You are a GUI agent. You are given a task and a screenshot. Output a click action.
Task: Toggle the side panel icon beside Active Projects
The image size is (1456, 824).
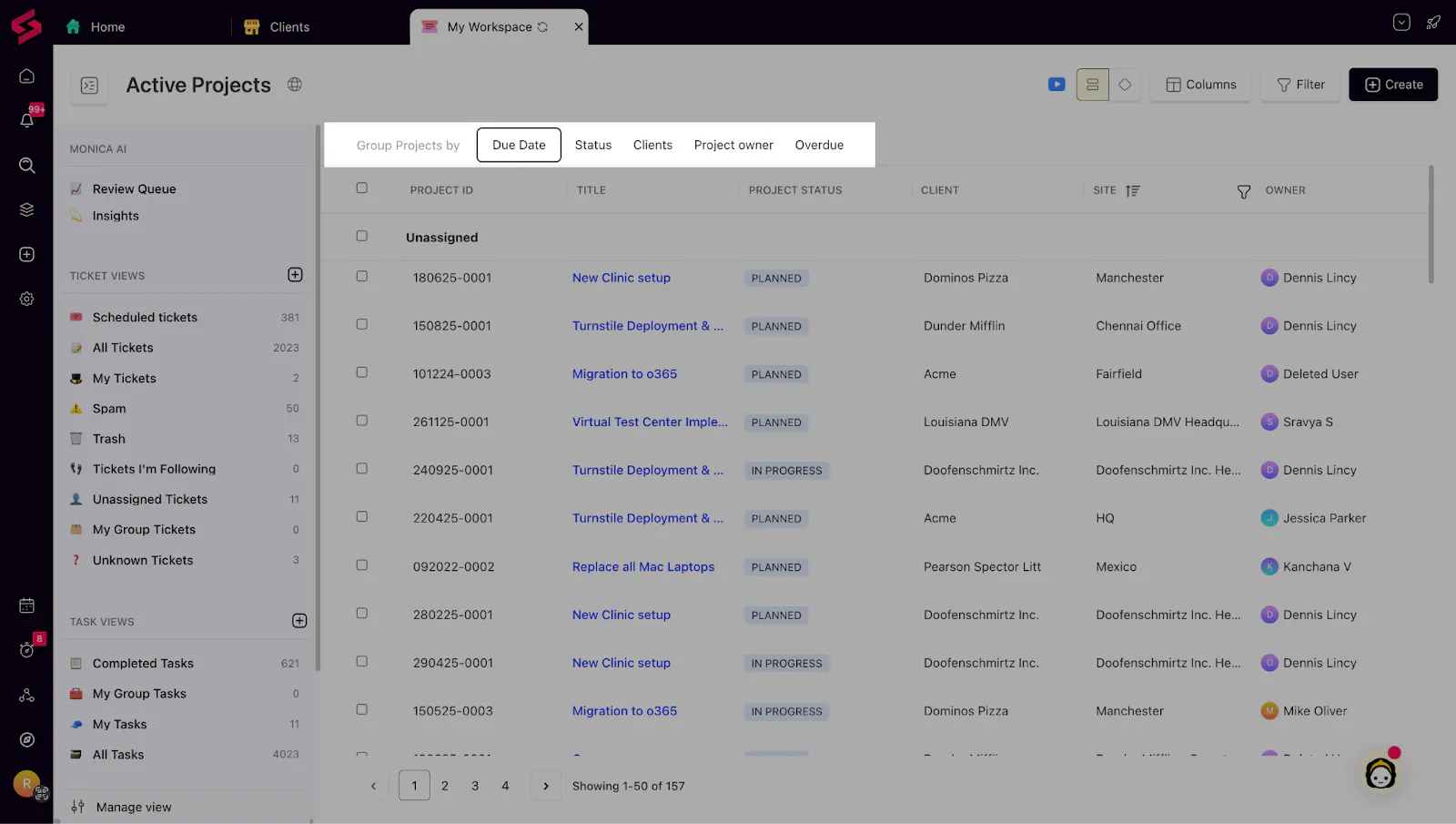tap(89, 86)
